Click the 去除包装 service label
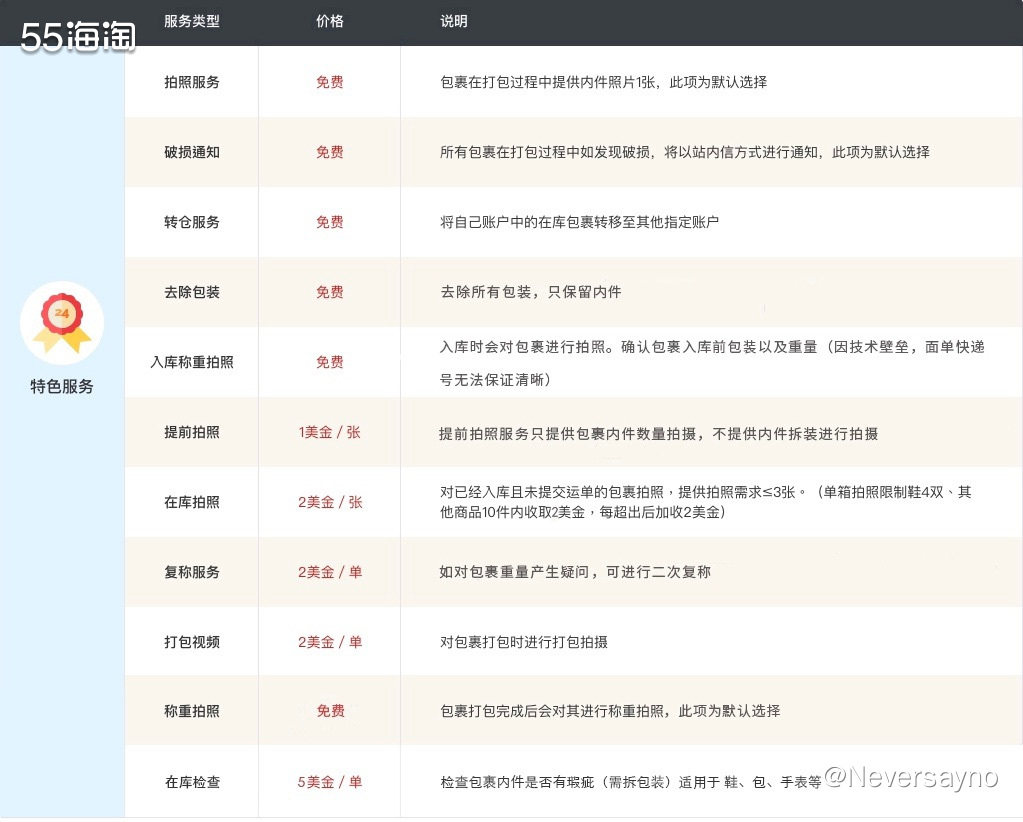Screen dimensions: 1023x822 [191, 292]
